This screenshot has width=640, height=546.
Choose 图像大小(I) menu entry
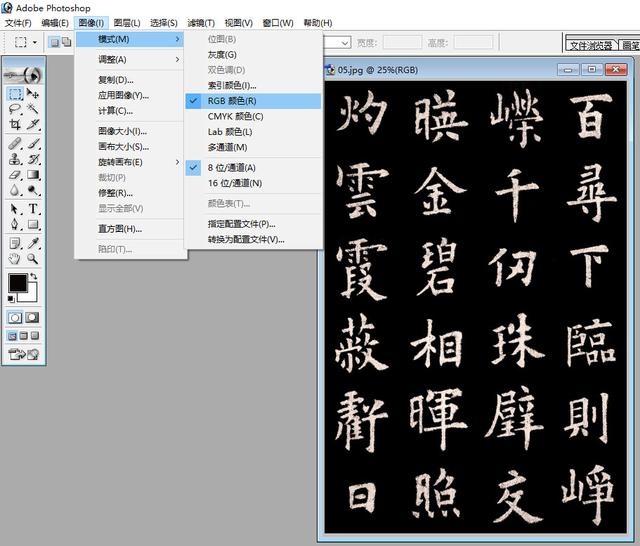tap(130, 131)
